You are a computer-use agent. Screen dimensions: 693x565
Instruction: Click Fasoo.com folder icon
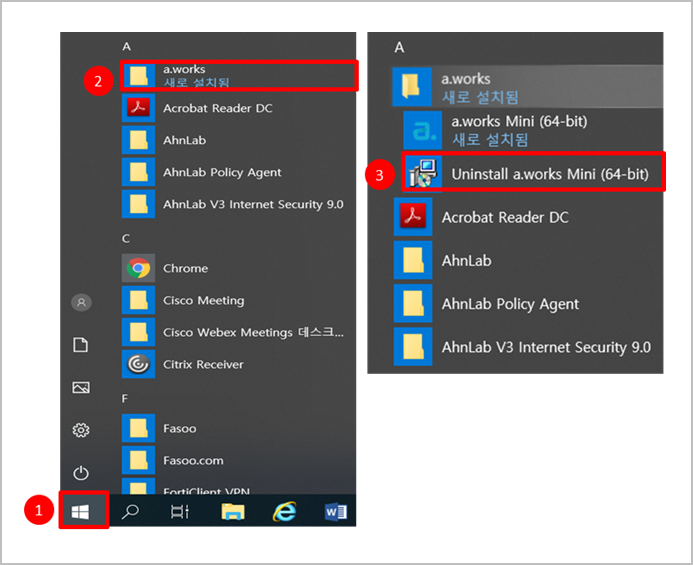pos(138,460)
